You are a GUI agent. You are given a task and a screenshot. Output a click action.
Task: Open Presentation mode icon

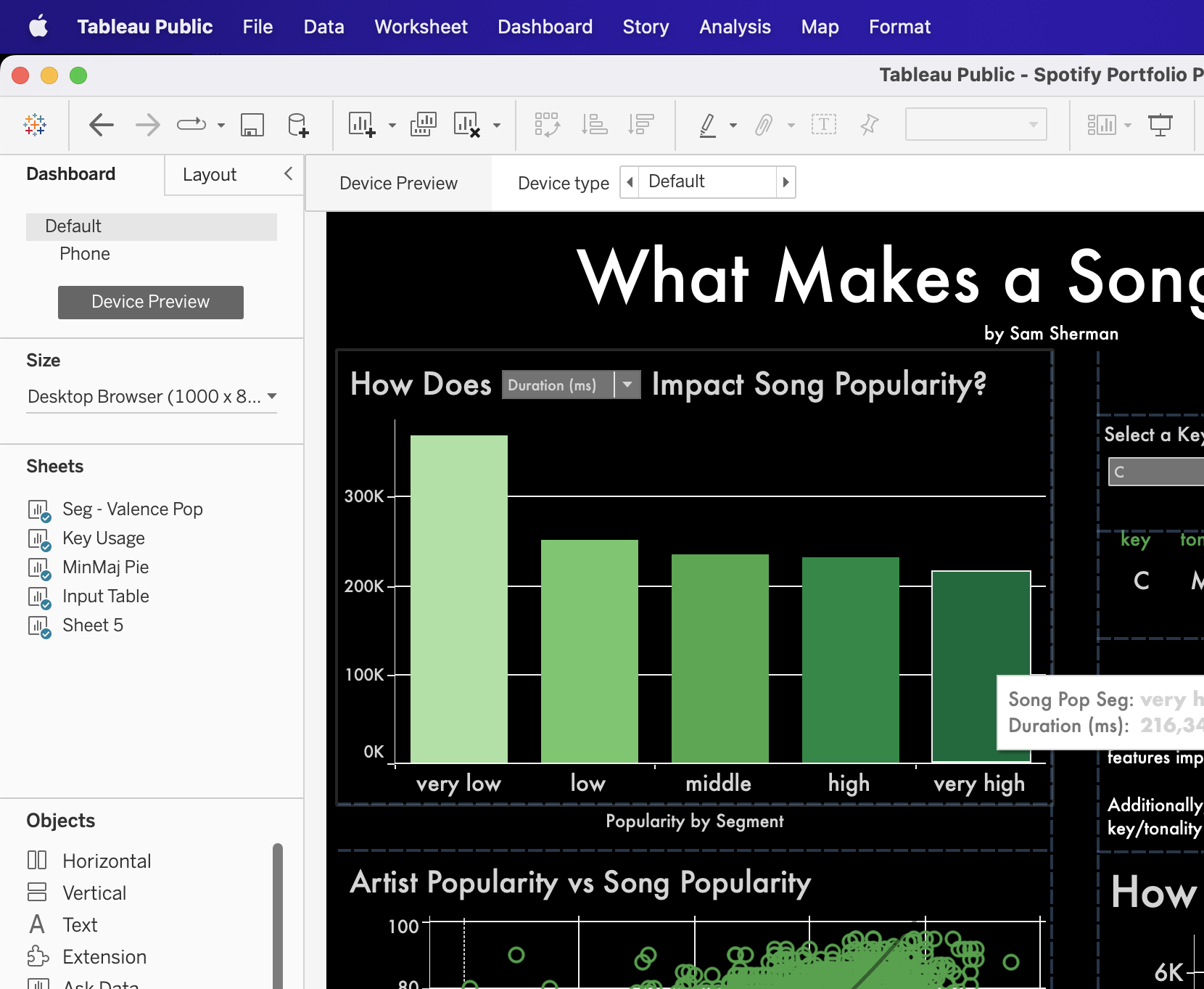[1160, 125]
